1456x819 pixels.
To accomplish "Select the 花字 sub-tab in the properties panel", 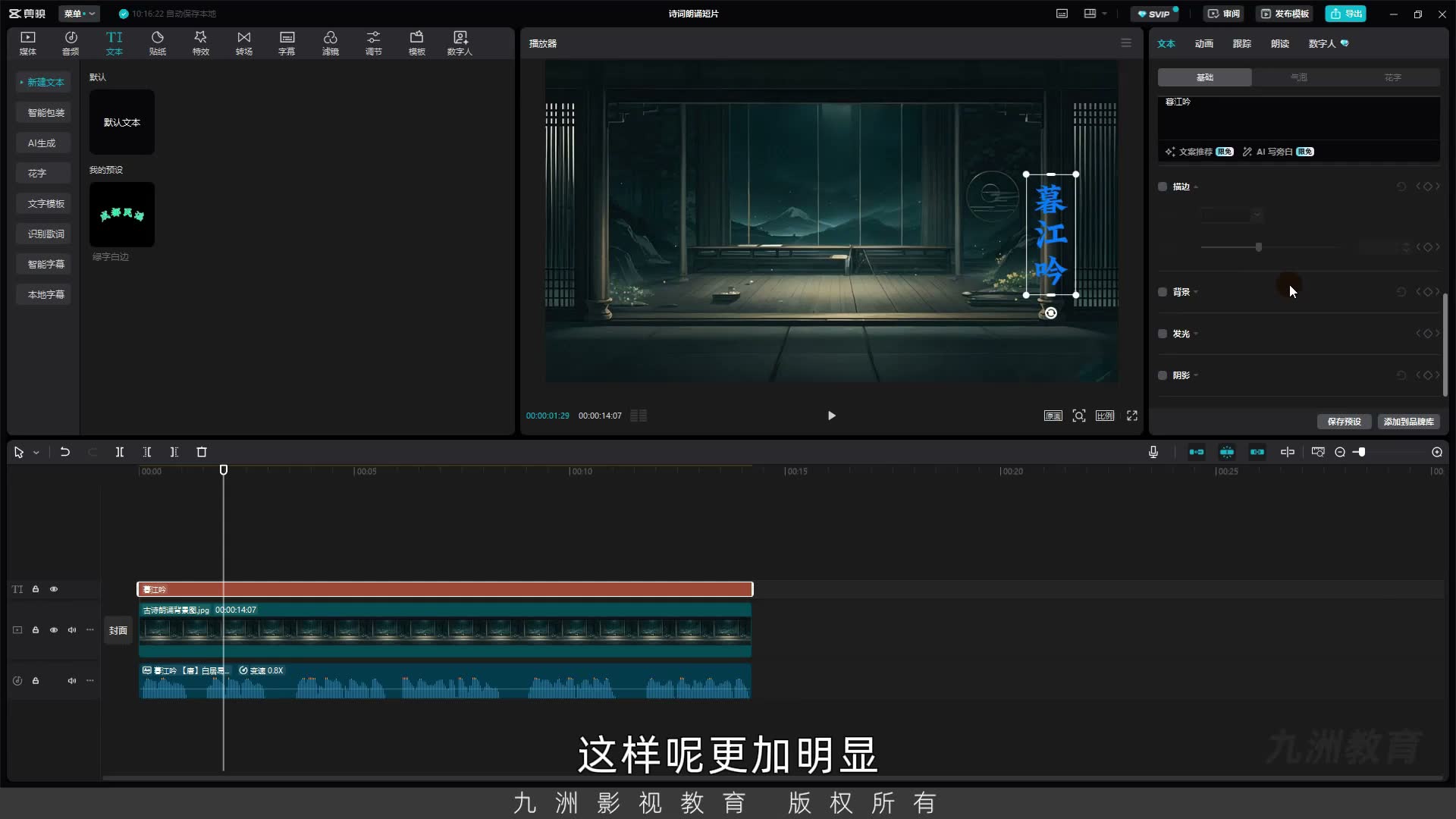I will pos(1393,77).
